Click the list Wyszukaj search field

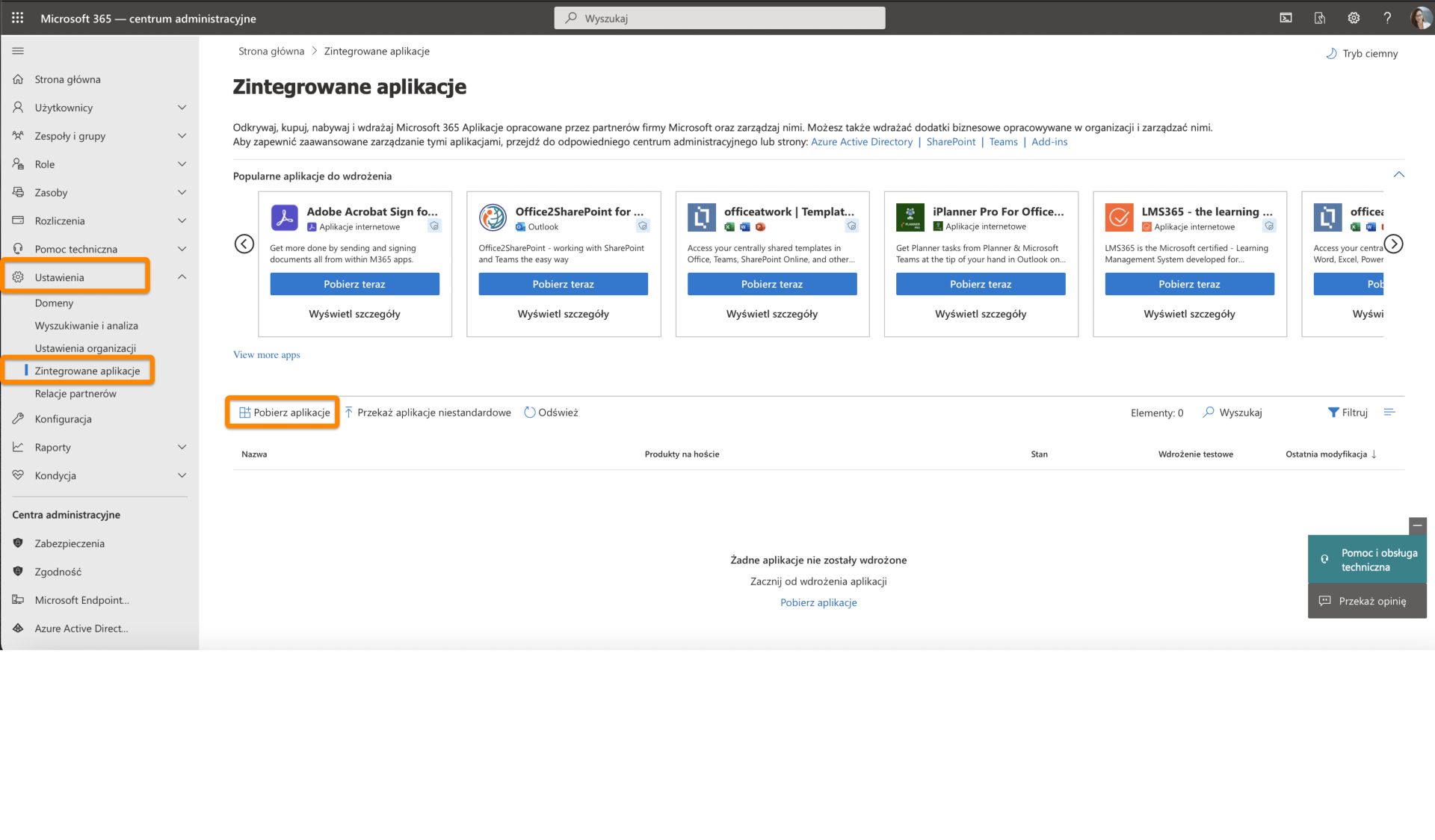click(x=1234, y=413)
